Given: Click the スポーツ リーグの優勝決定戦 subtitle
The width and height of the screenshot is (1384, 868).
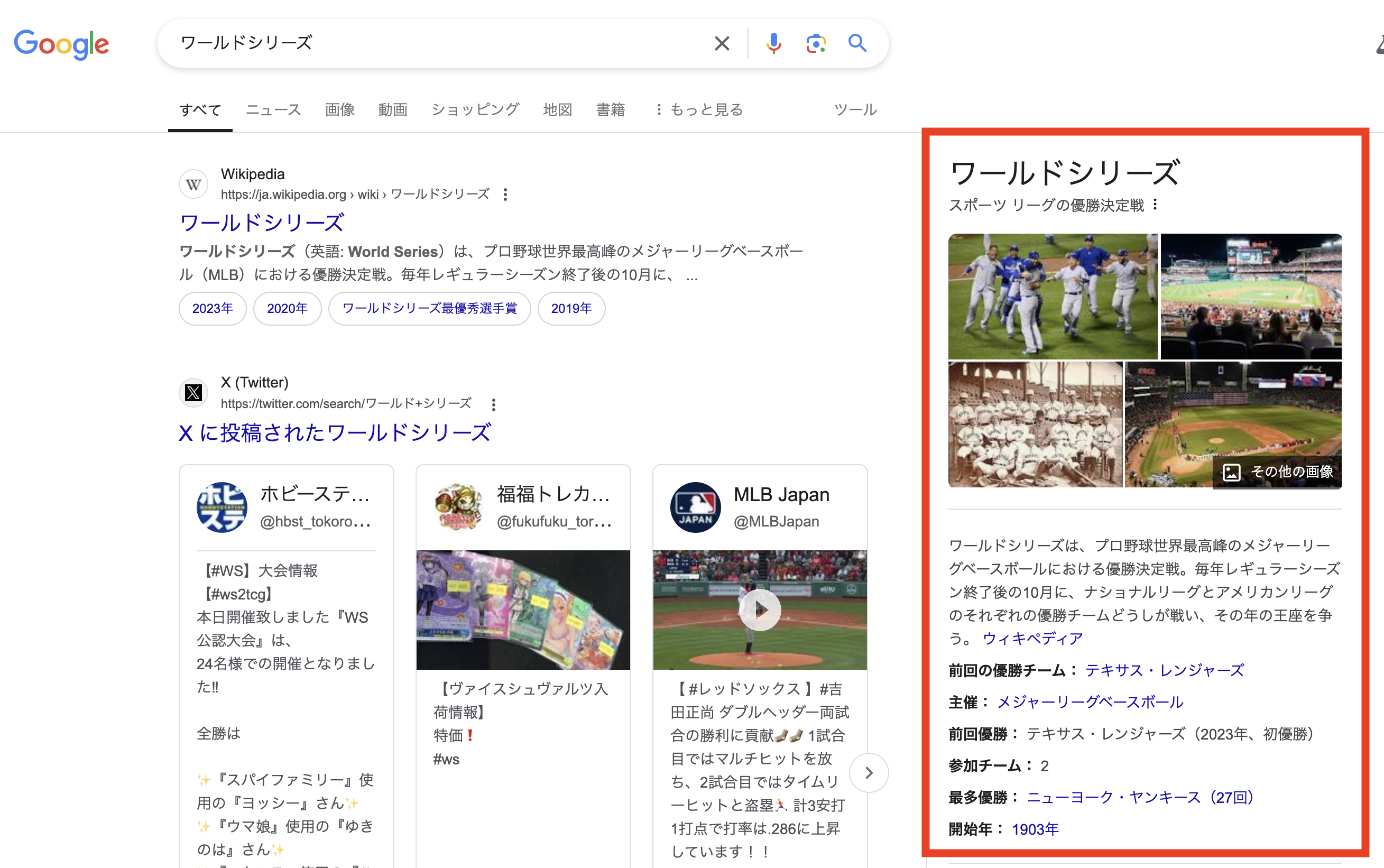Looking at the screenshot, I should point(1046,205).
